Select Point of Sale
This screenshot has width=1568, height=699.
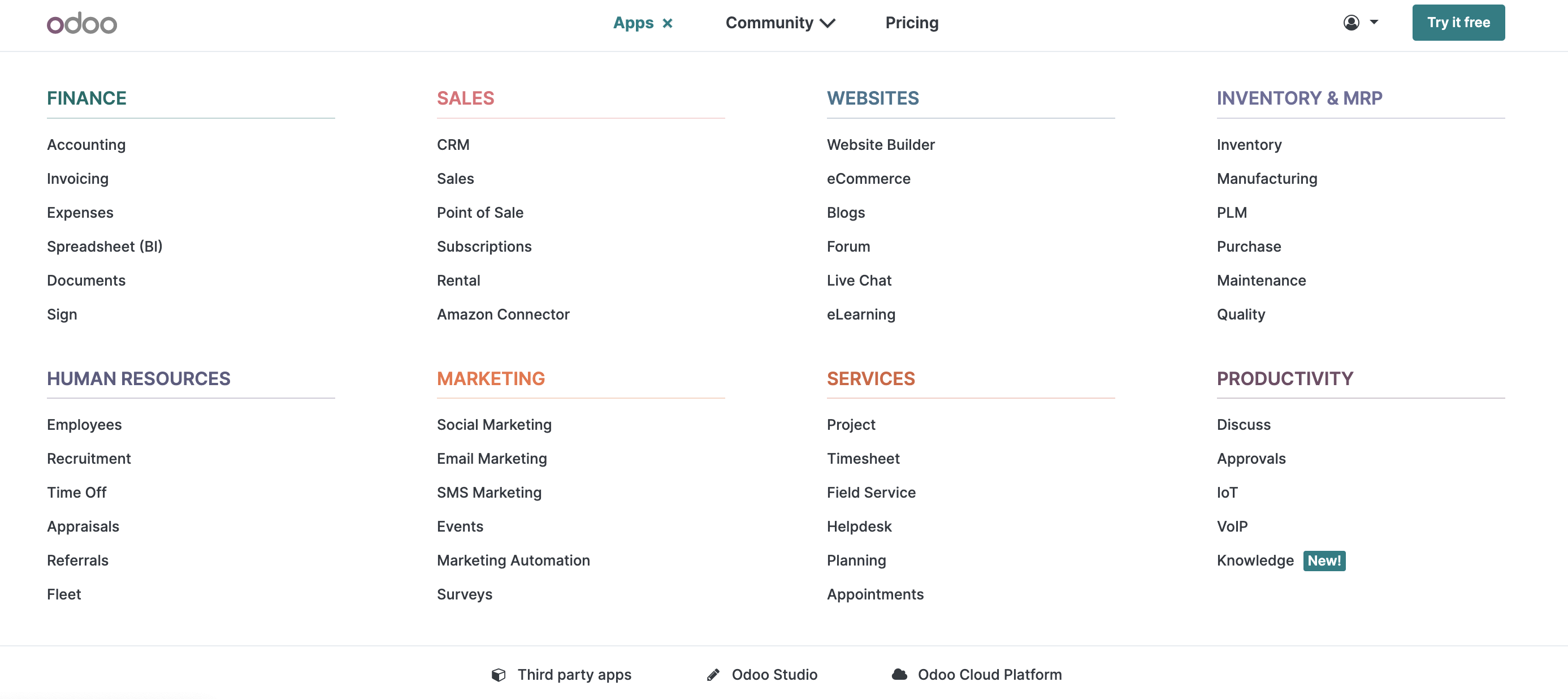click(x=480, y=213)
